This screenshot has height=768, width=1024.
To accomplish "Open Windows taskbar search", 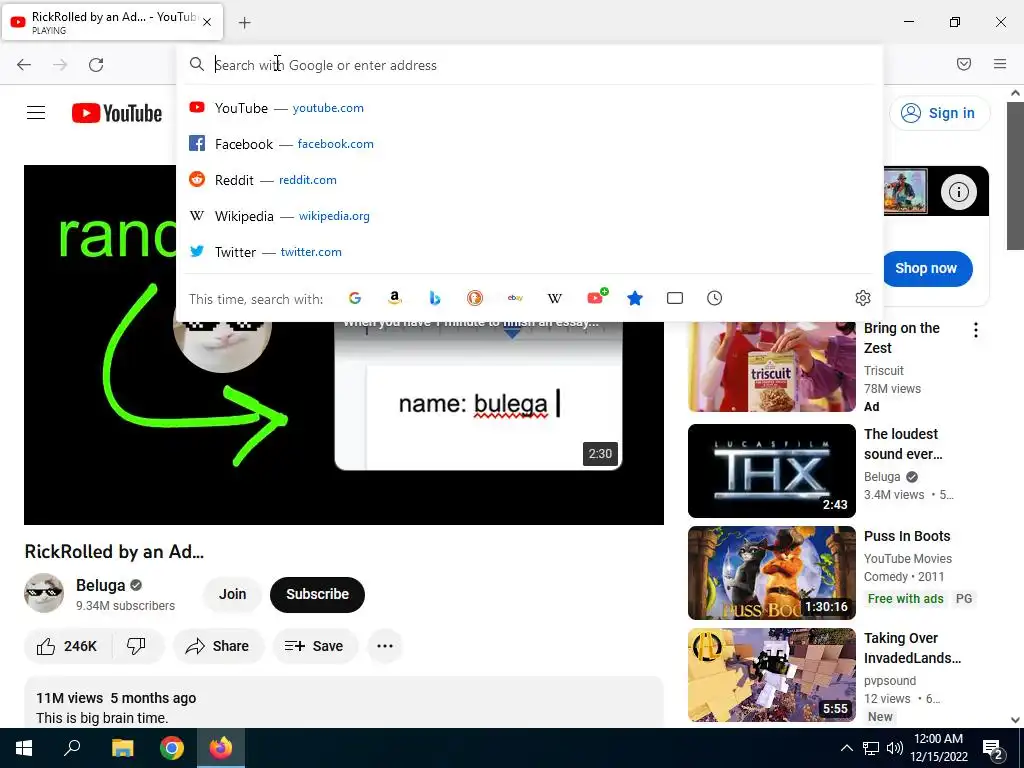I will point(72,748).
